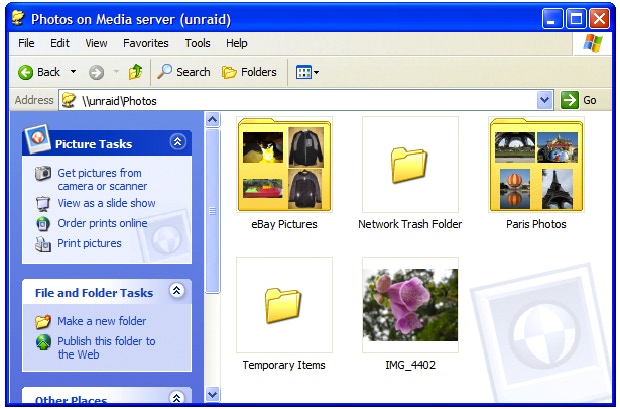Open the Favorites menu
Screen dimensions: 620x409
pyautogui.click(x=146, y=43)
